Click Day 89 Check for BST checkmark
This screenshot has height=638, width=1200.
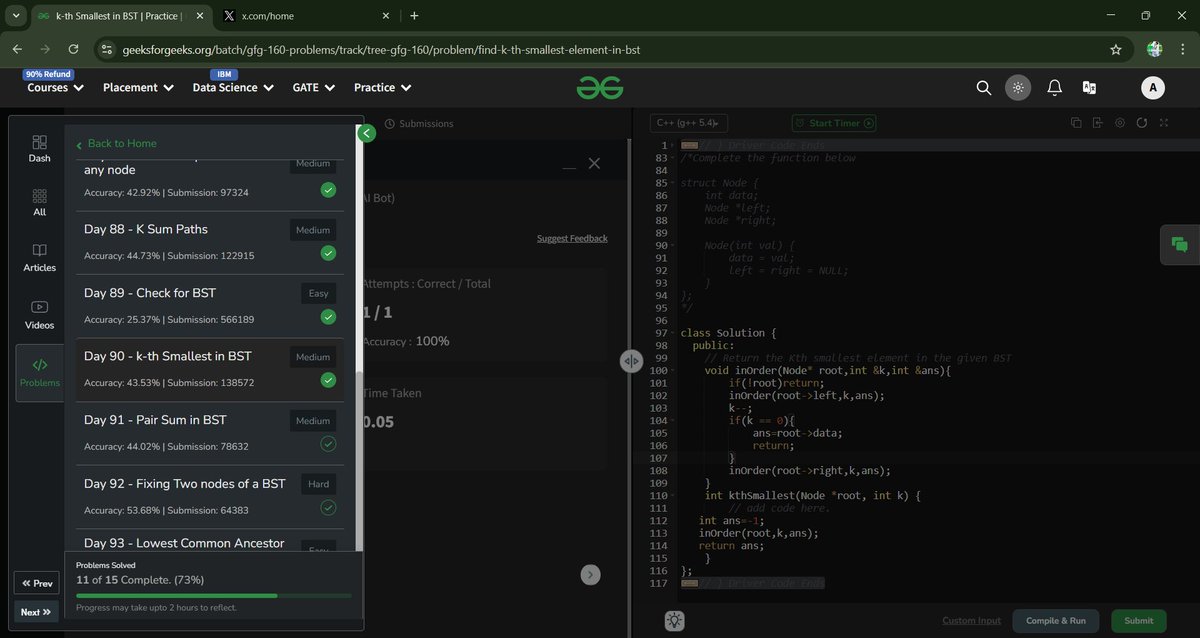328,317
